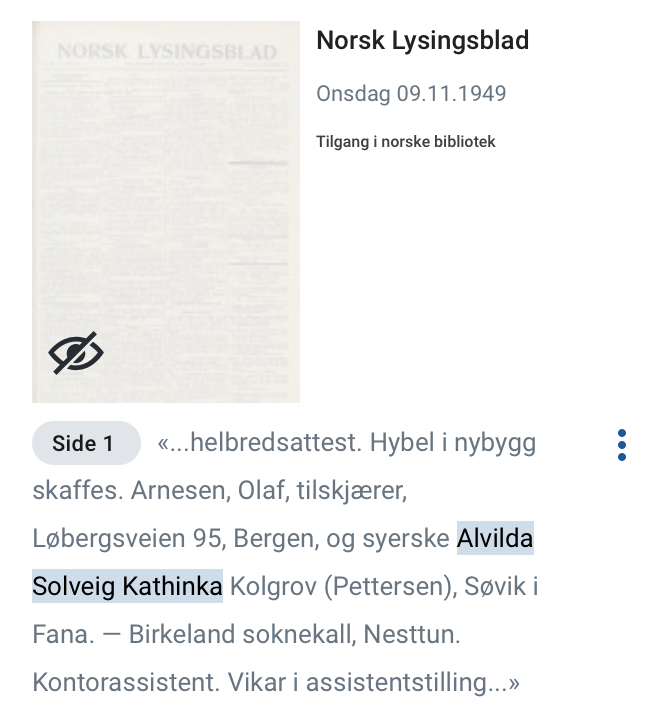Click the text Arnesen, Olaf, tilskjærer
657x719 pixels.
[x=269, y=490]
